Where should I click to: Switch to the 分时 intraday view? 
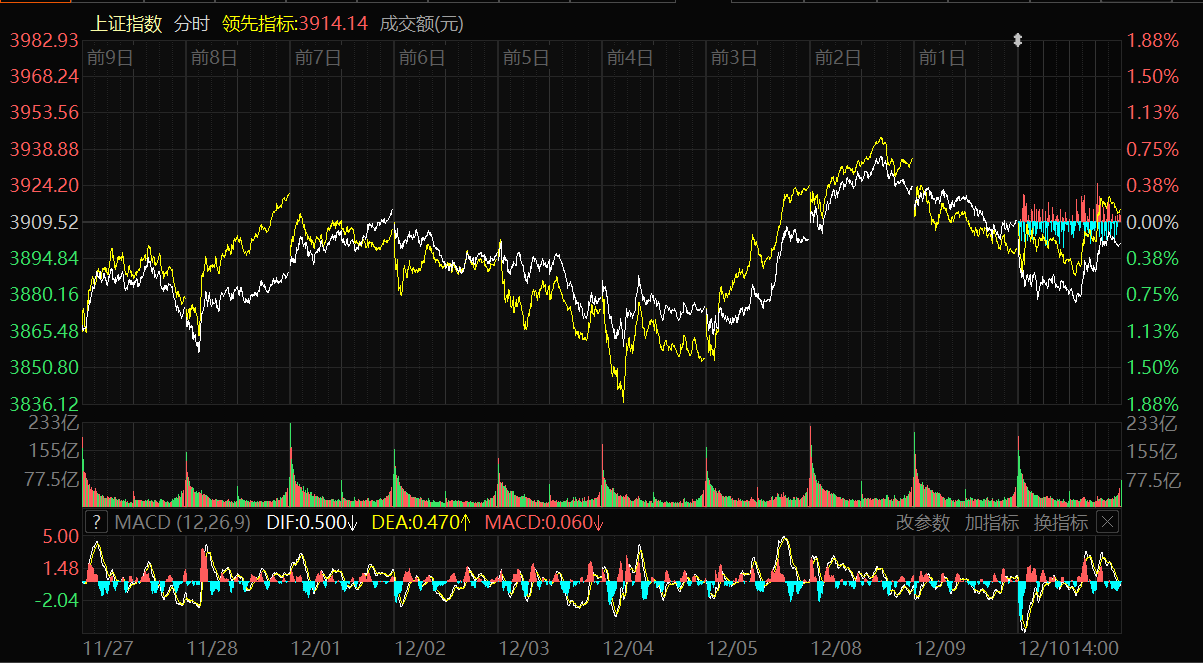pyautogui.click(x=192, y=23)
